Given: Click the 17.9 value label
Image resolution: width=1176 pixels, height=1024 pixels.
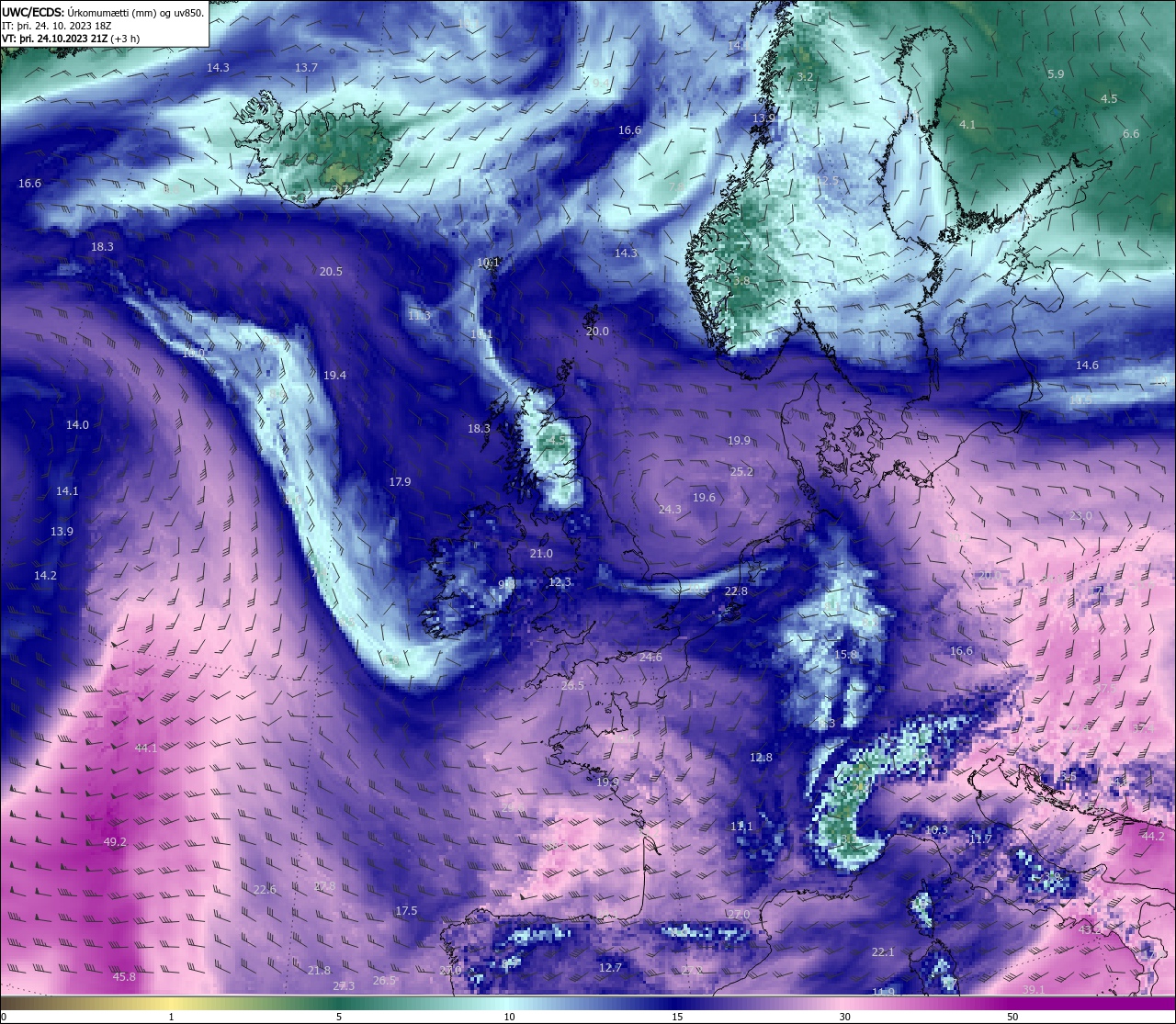Looking at the screenshot, I should point(400,482).
